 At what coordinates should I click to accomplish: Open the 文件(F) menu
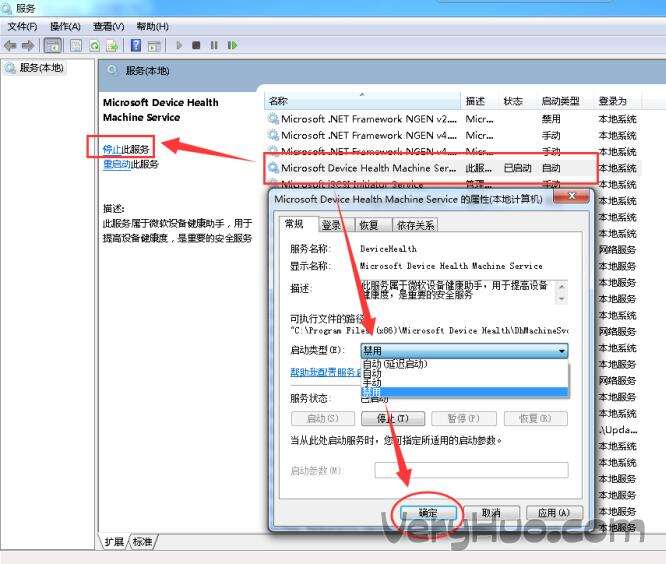tap(23, 27)
